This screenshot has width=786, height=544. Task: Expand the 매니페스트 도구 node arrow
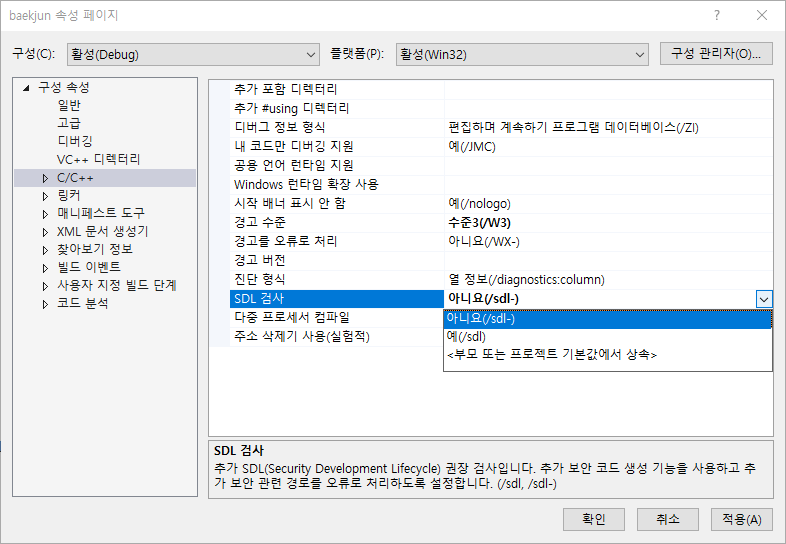pyautogui.click(x=45, y=214)
